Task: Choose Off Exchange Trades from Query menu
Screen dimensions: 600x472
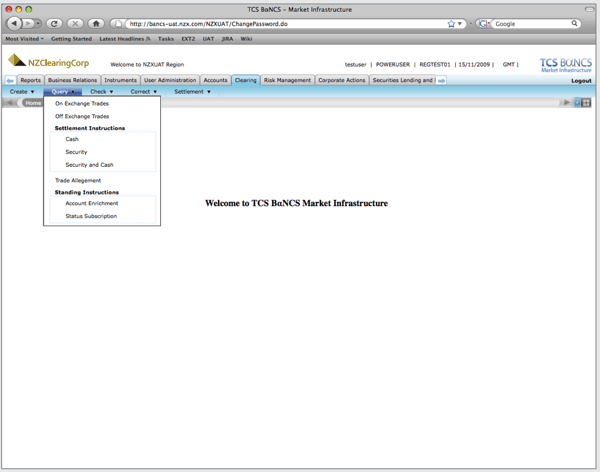Action: coord(82,116)
